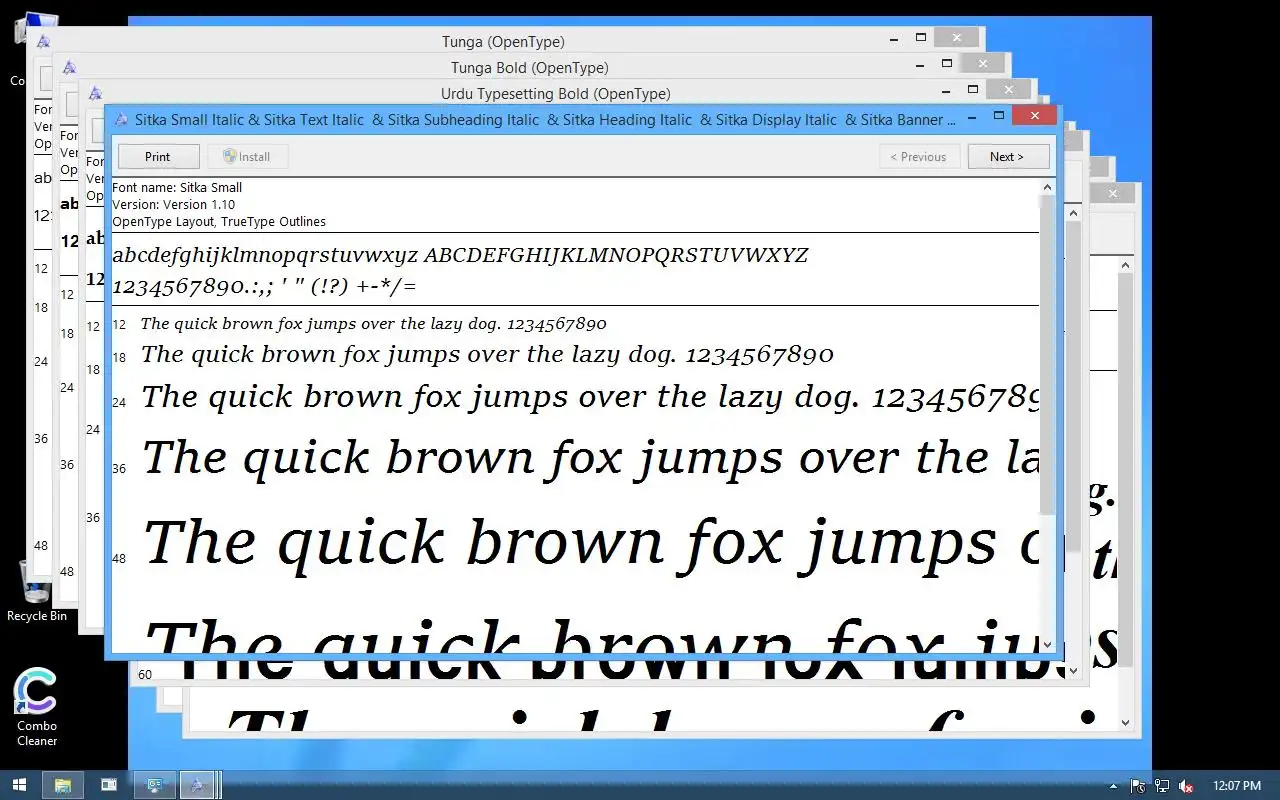Click the Install button with shield icon
The width and height of the screenshot is (1280, 800).
[247, 156]
